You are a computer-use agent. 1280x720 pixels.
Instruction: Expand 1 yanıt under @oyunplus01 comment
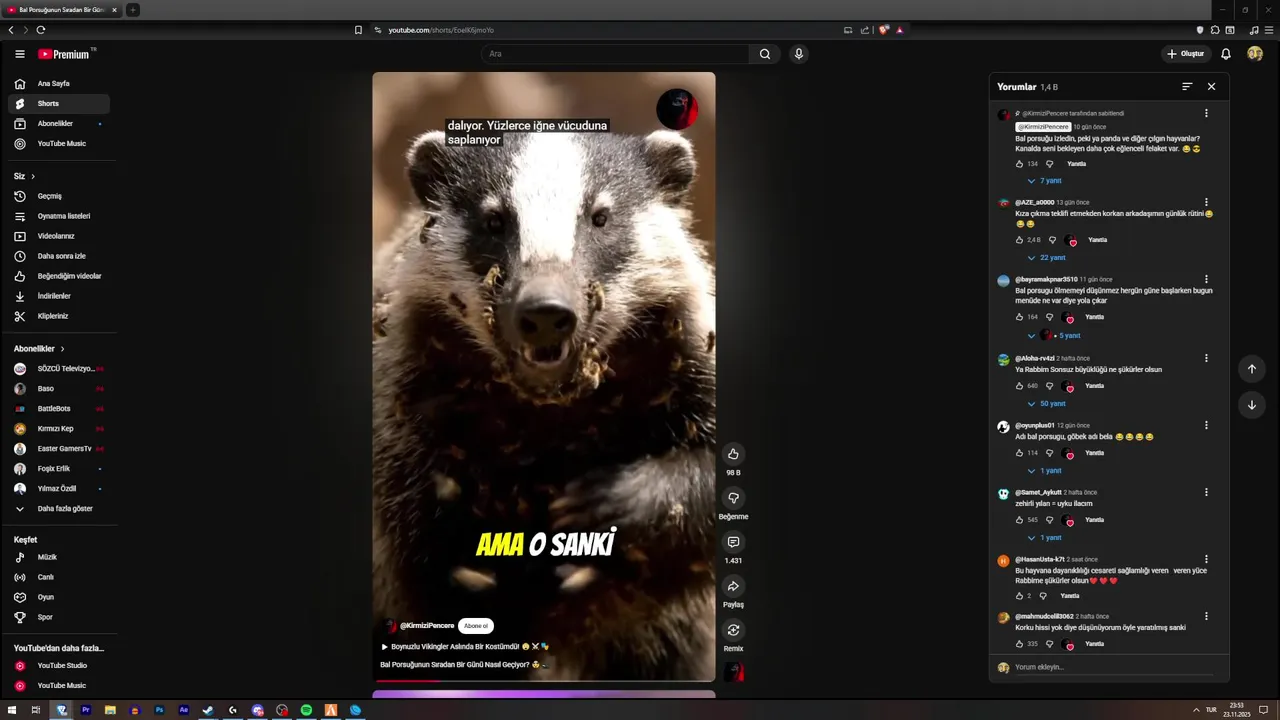1045,471
